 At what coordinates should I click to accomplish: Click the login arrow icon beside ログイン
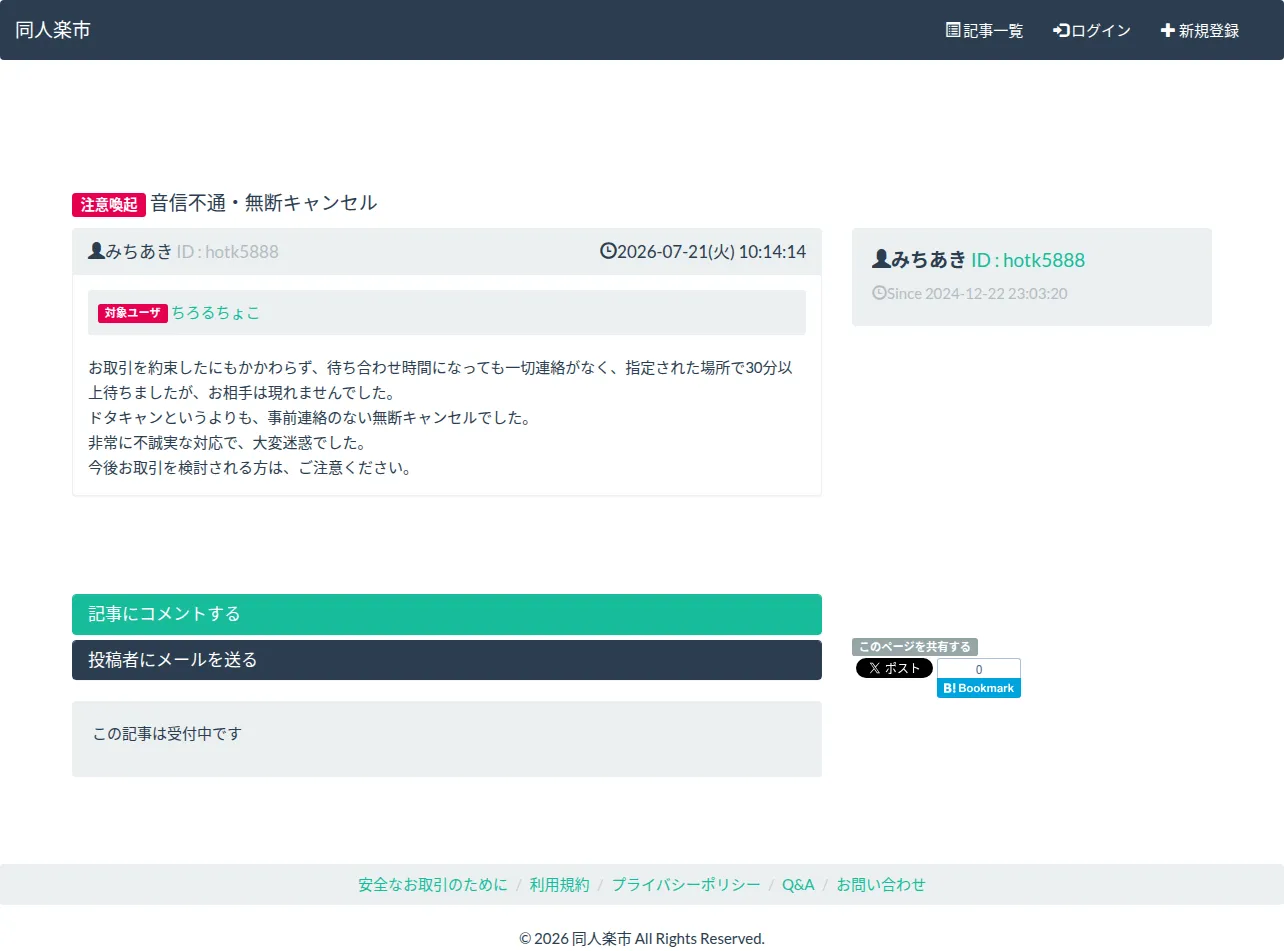[1061, 30]
